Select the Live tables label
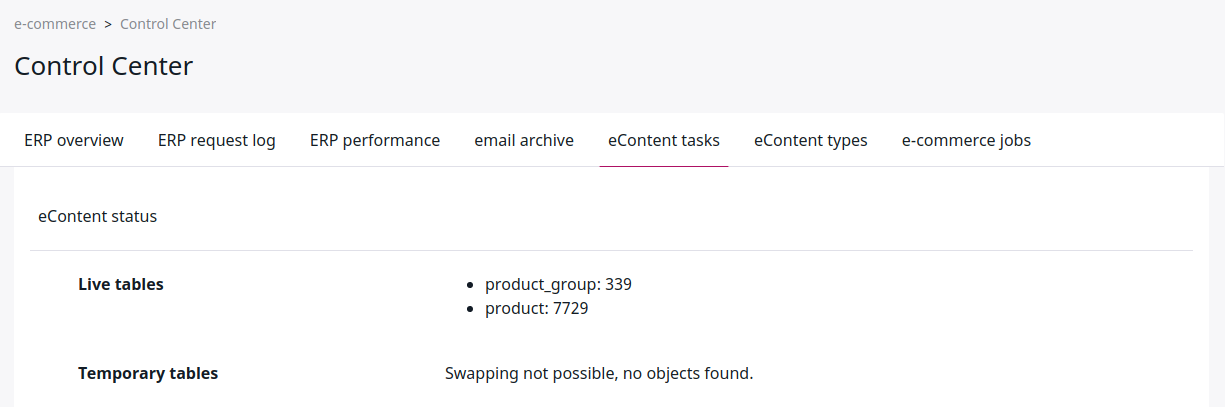The height and width of the screenshot is (407, 1225). [x=121, y=284]
